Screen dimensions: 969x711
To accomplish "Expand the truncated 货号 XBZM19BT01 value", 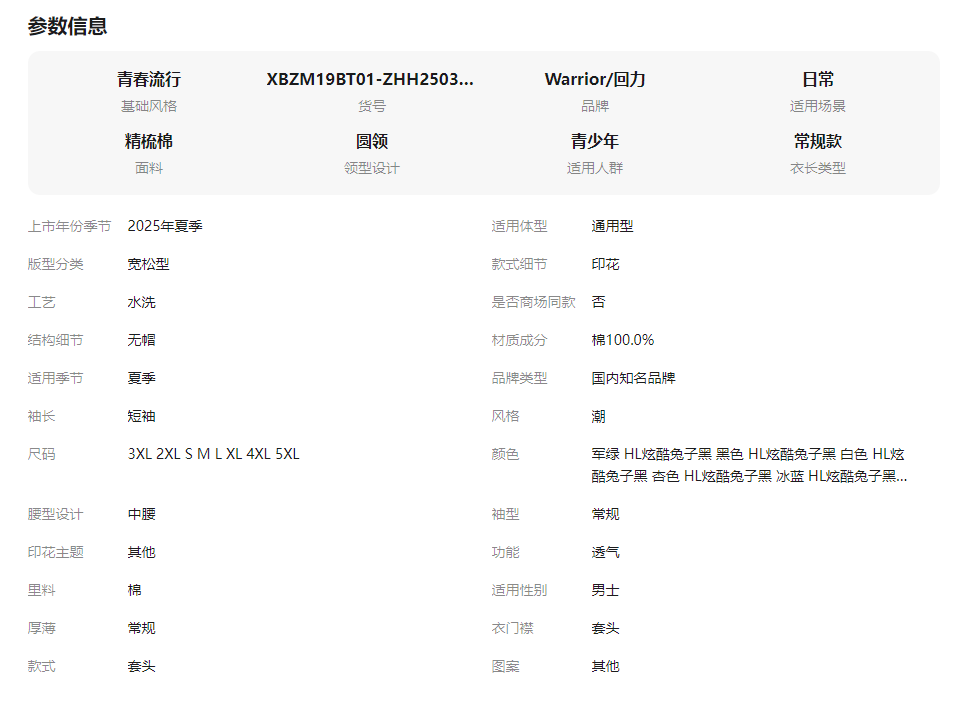I will pos(370,80).
